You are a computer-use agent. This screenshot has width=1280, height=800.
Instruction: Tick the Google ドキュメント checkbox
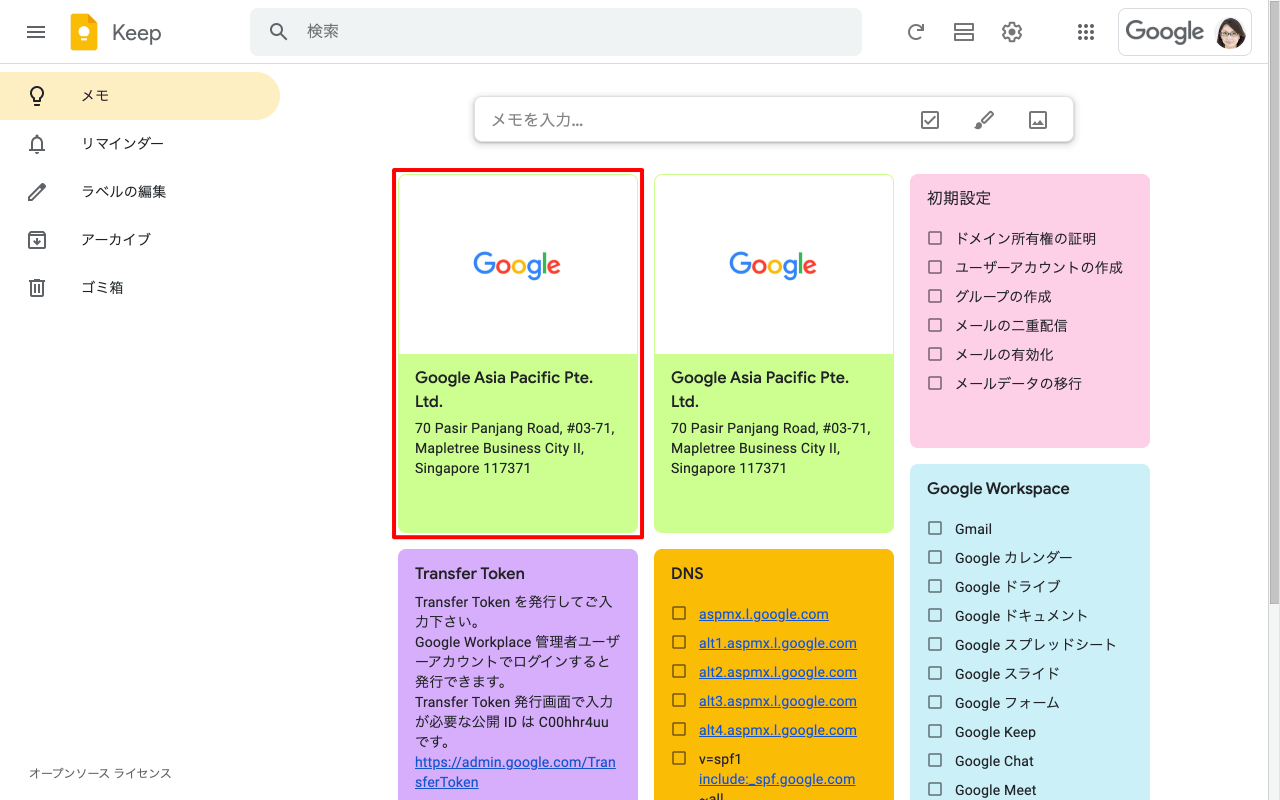(935, 615)
